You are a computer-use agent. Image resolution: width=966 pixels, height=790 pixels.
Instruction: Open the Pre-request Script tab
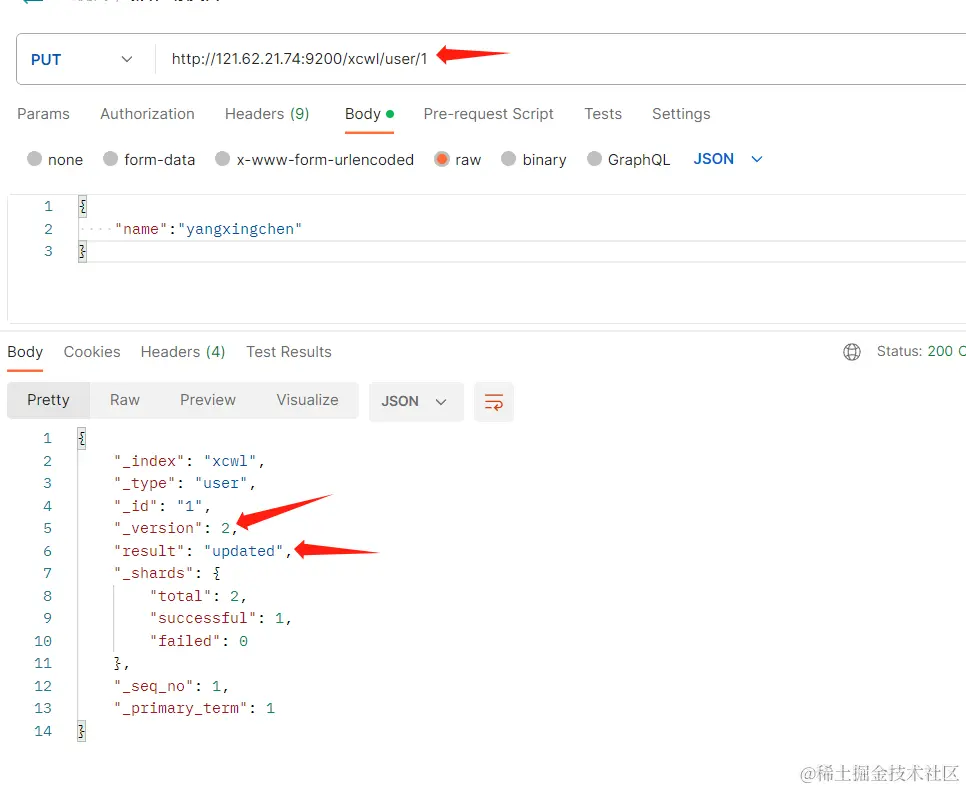pos(489,114)
